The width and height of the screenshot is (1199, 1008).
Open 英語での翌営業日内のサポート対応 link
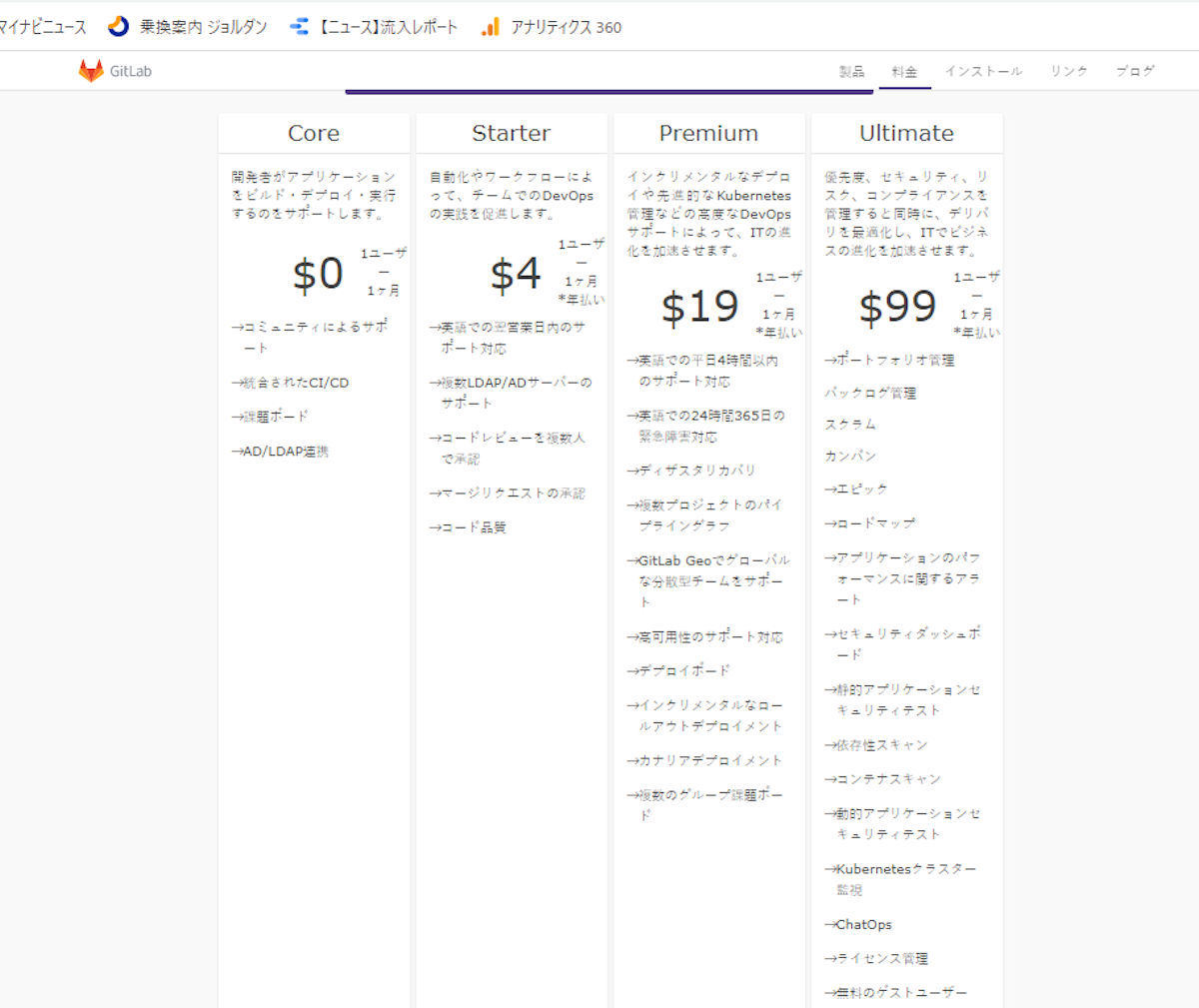click(507, 338)
